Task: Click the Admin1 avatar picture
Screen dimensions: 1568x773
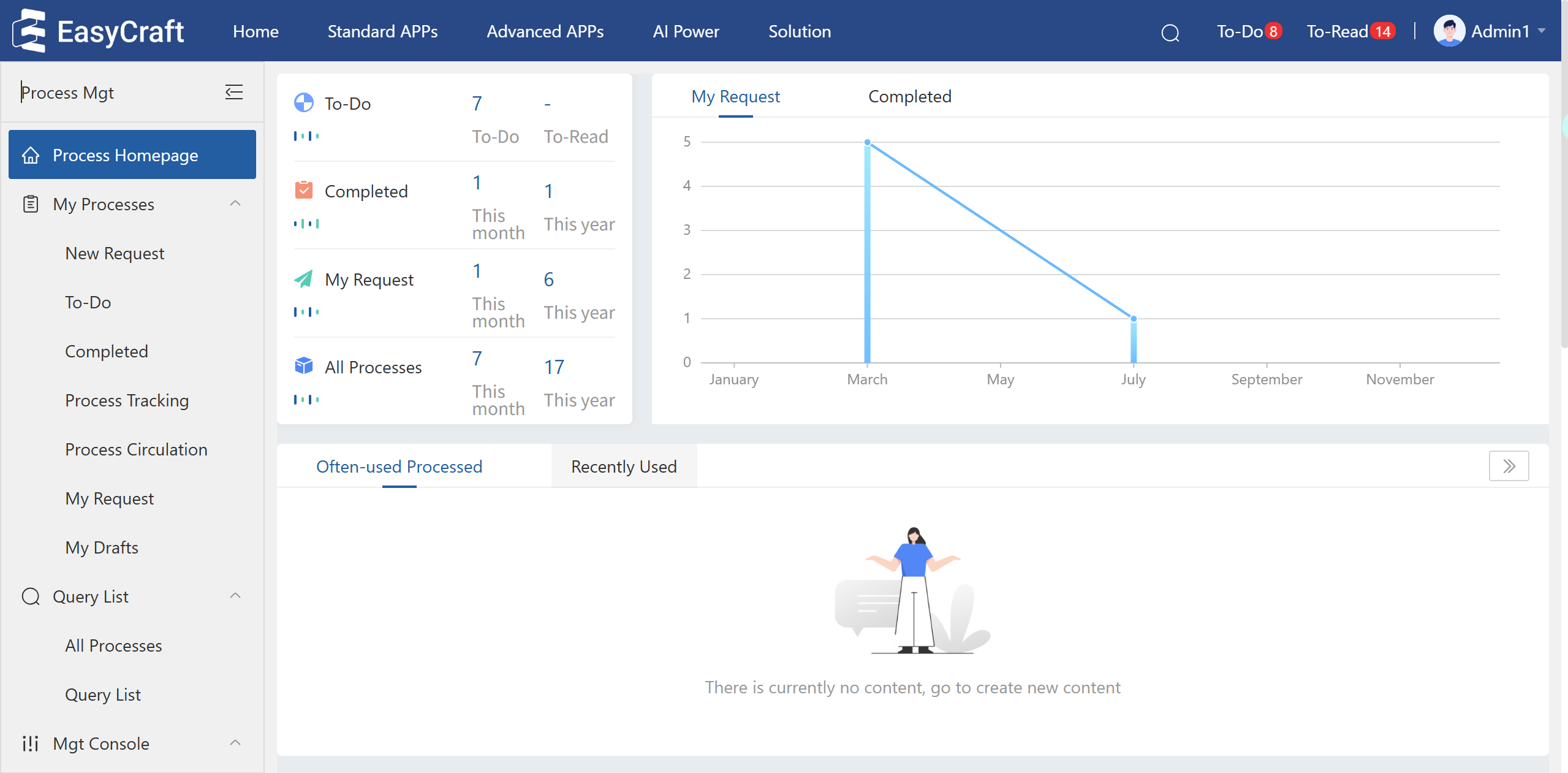Action: pyautogui.click(x=1449, y=31)
